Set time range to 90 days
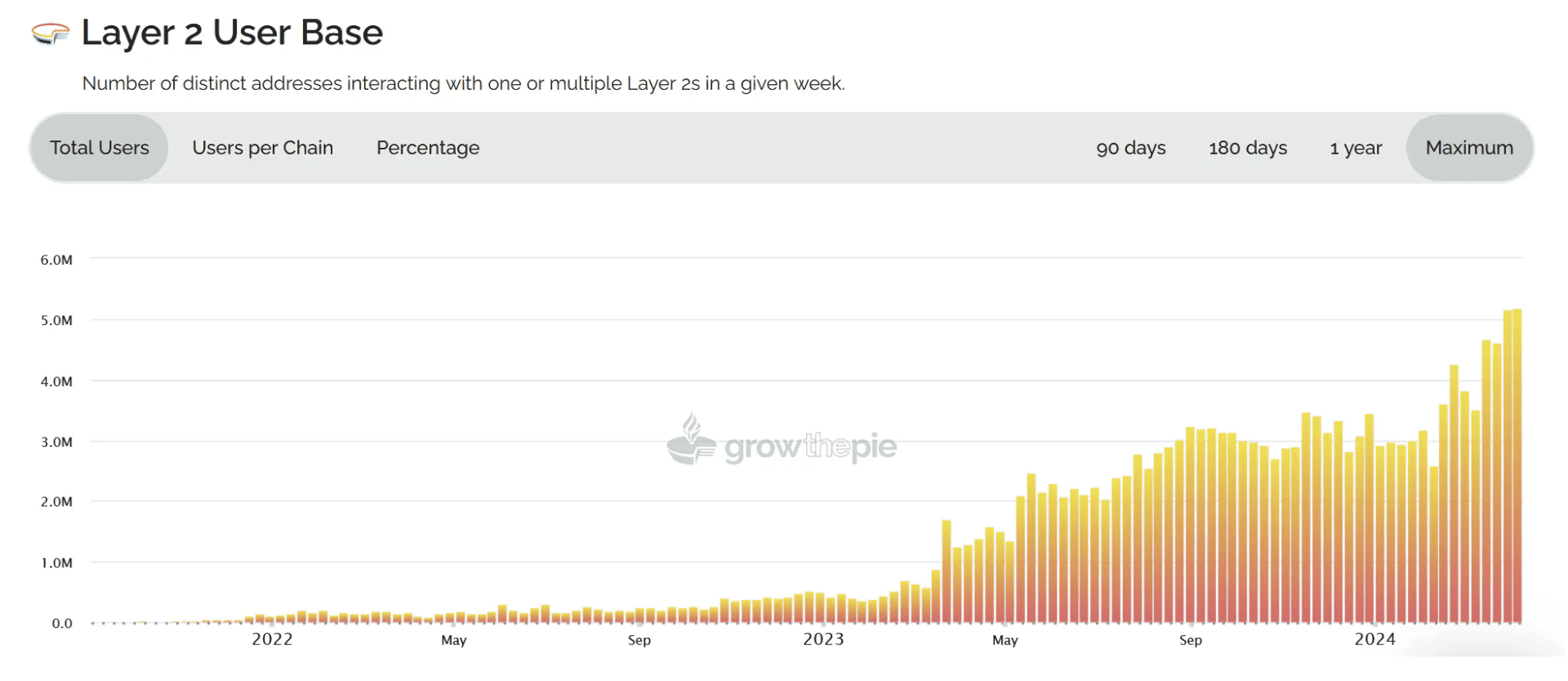 [x=1131, y=148]
